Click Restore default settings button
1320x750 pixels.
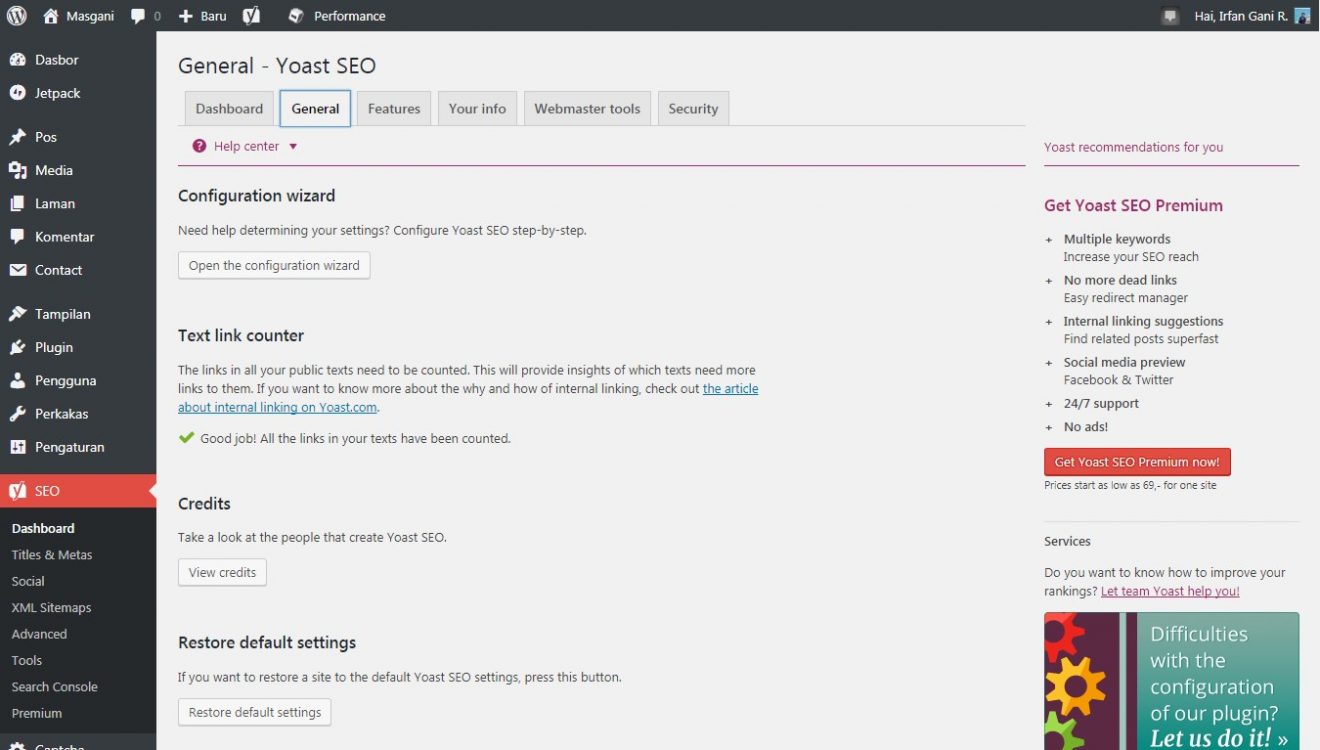coord(254,712)
